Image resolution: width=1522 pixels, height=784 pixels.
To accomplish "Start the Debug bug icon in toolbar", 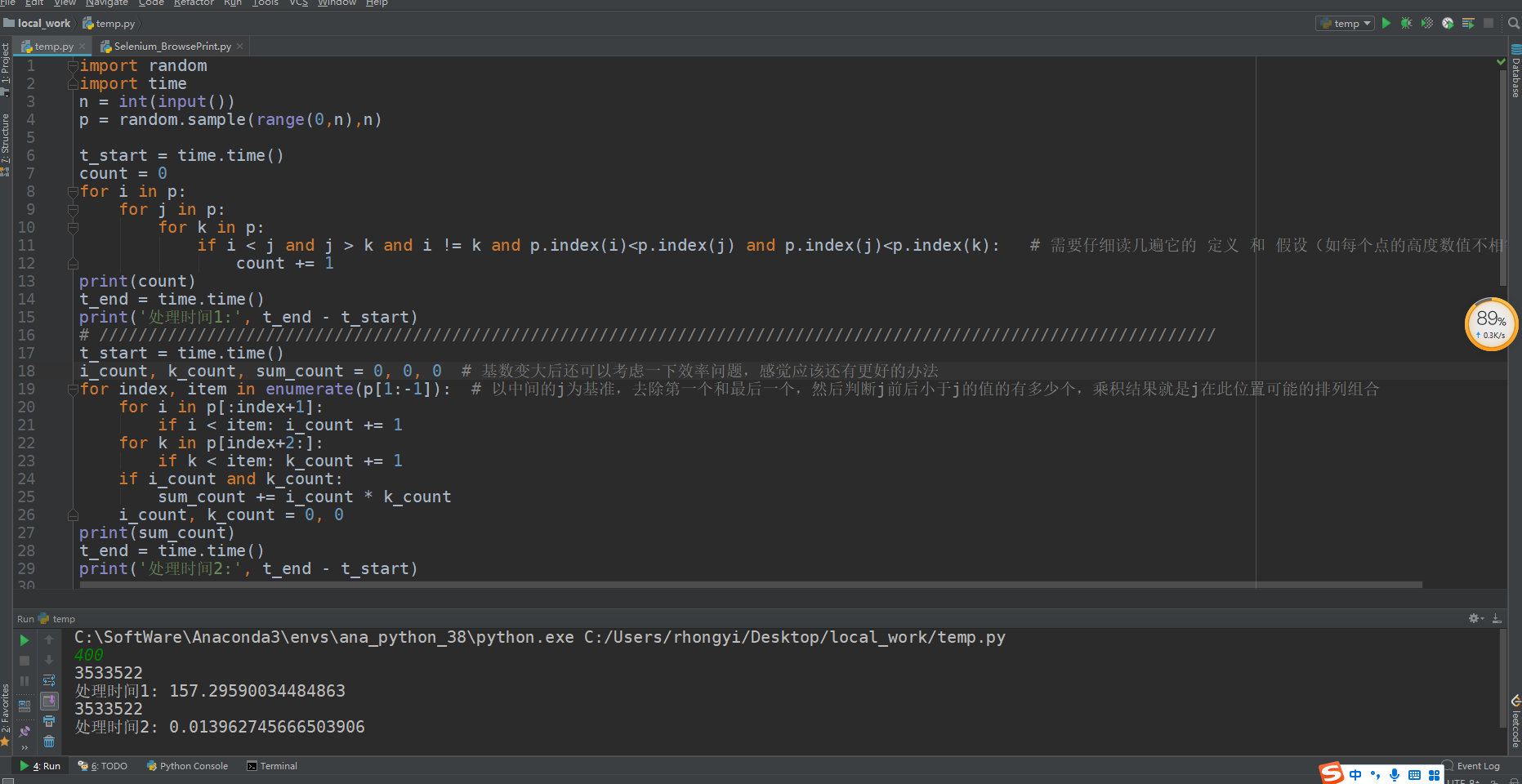I will 1407,23.
